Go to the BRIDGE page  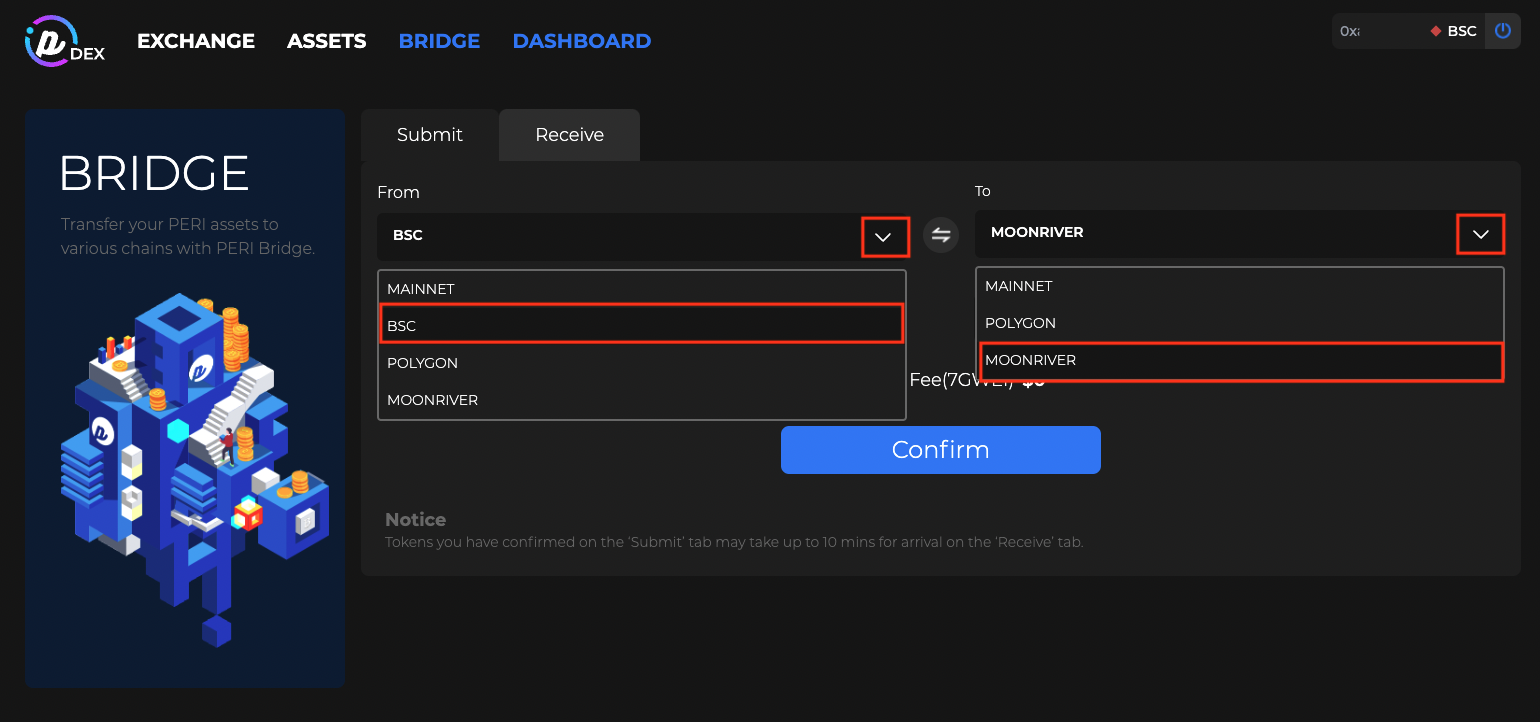tap(439, 41)
